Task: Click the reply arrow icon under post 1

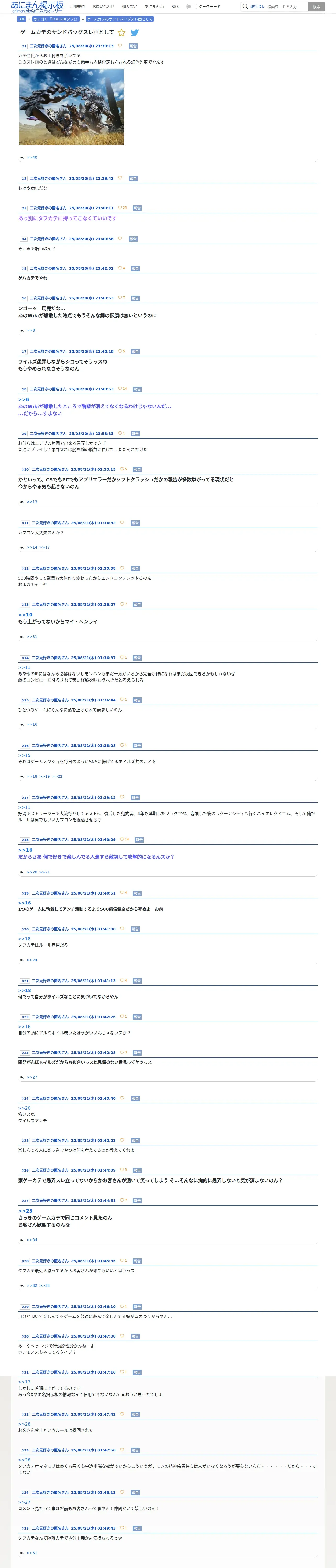Action: pos(22,158)
